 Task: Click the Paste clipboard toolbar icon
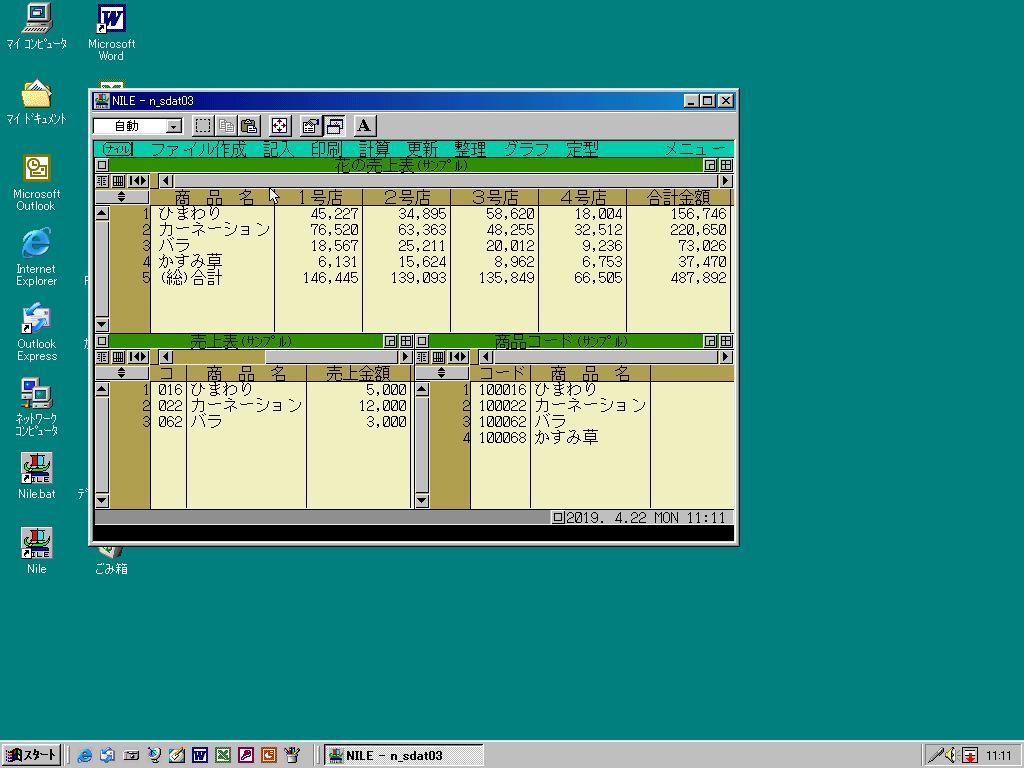coord(249,126)
